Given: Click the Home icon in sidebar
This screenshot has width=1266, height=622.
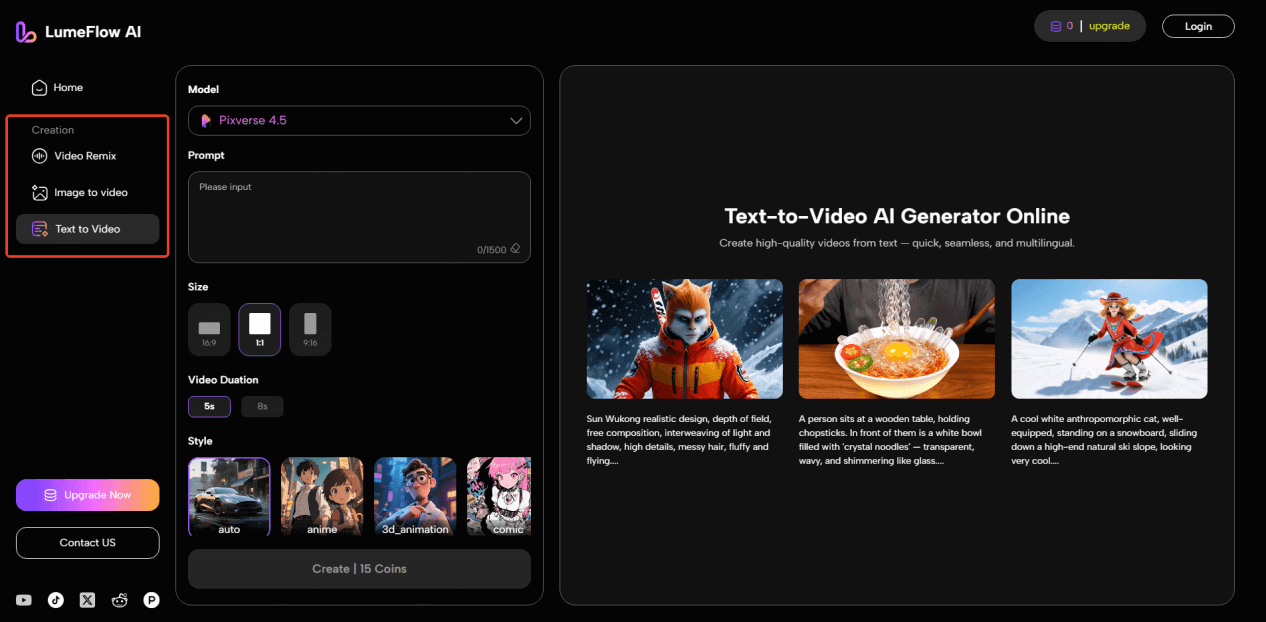Looking at the screenshot, I should [x=39, y=88].
